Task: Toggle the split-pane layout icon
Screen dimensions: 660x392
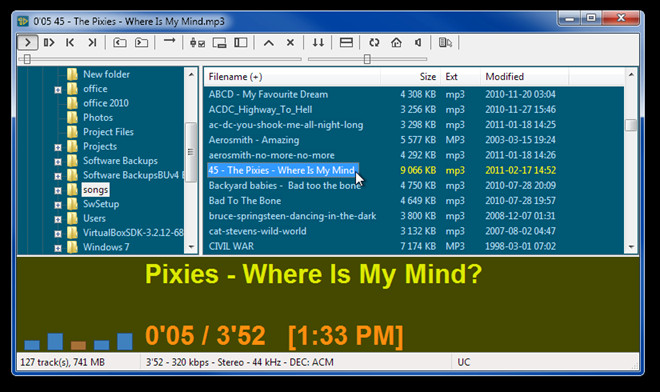Action: click(x=346, y=43)
